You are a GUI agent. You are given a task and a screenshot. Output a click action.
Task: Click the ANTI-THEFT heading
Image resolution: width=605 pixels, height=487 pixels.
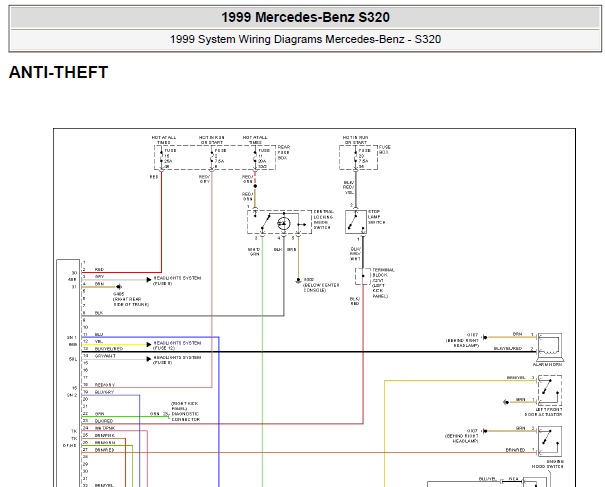pos(58,72)
